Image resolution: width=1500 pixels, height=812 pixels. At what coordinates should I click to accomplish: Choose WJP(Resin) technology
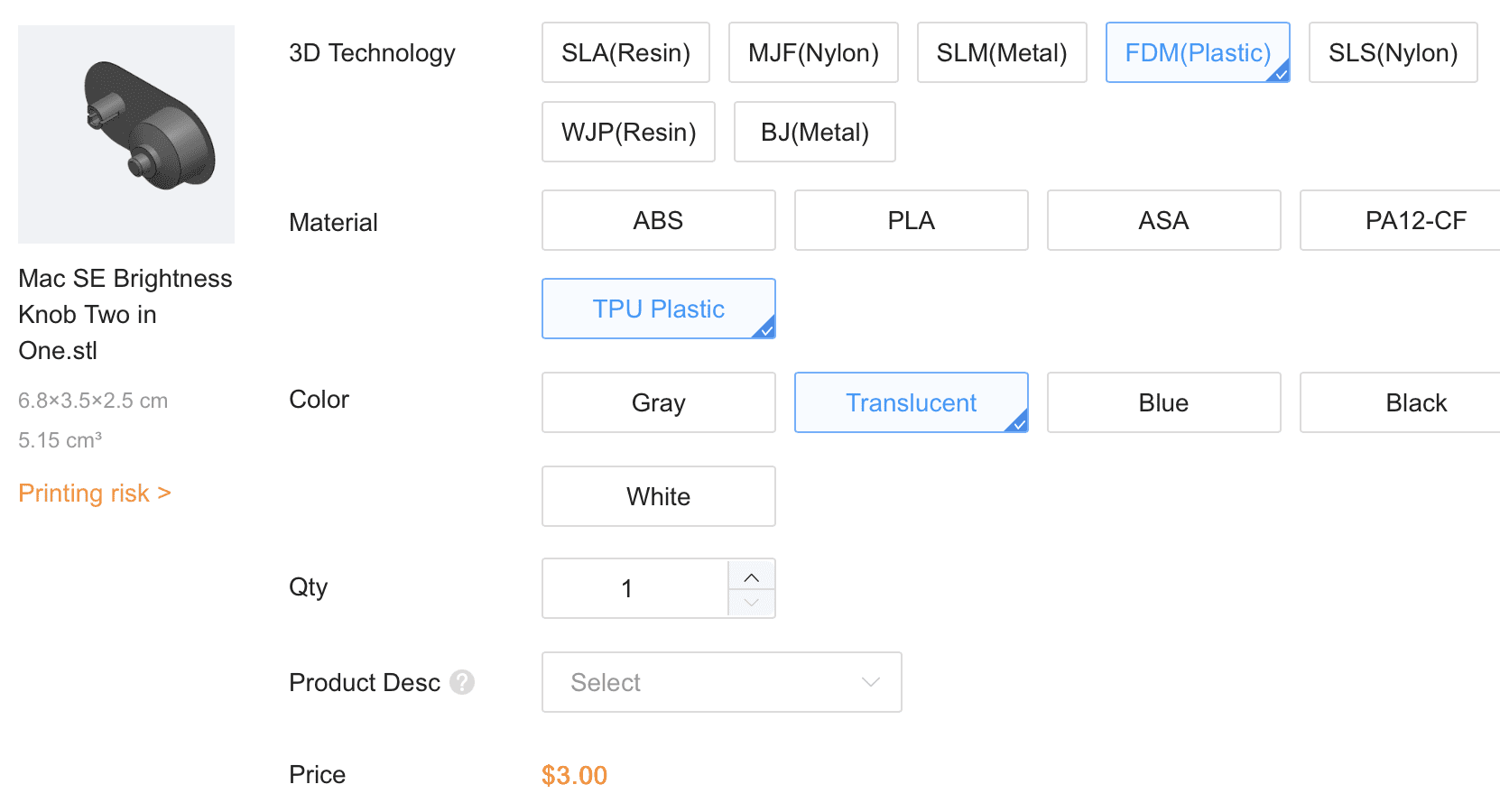pyautogui.click(x=628, y=133)
